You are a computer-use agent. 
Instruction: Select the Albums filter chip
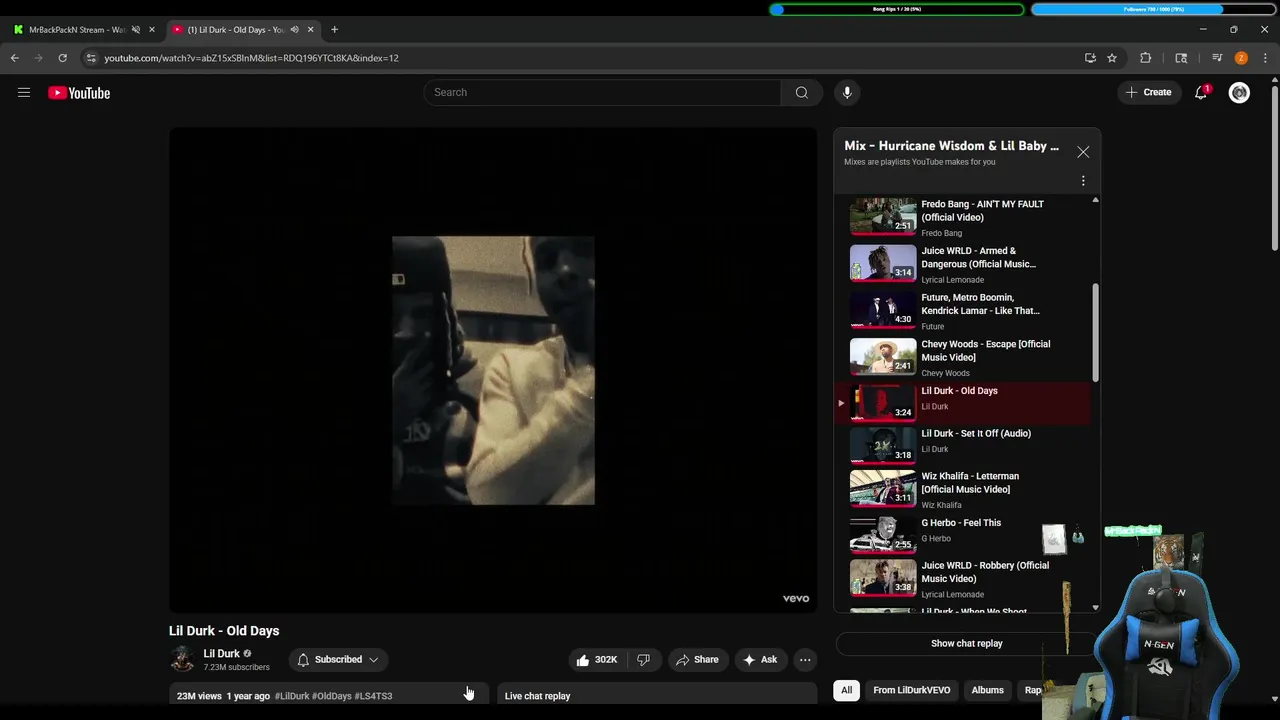tap(987, 690)
